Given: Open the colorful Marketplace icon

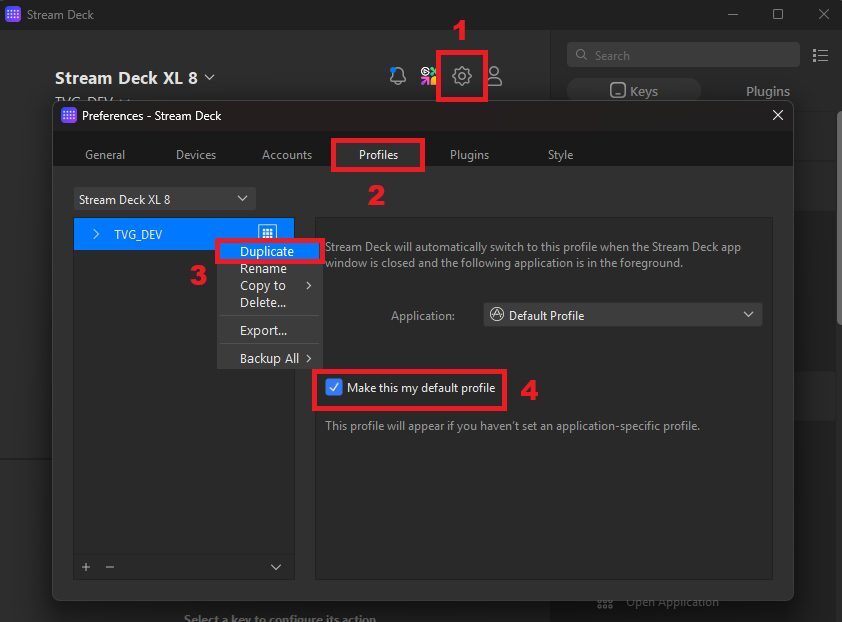Looking at the screenshot, I should (428, 76).
